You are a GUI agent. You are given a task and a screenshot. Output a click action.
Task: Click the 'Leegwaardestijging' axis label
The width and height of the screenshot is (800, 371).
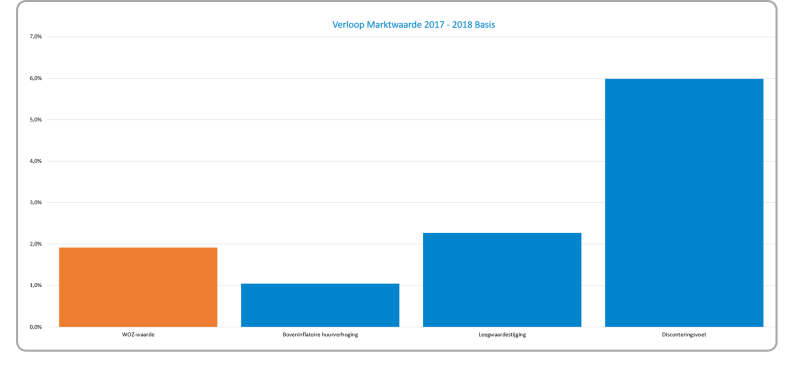[x=502, y=335]
